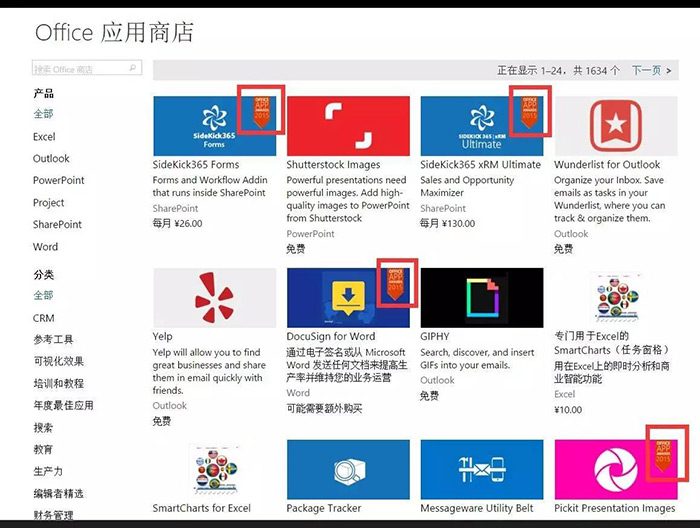Open the SmartCharts for Excel flags thumbnail

pos(215,469)
